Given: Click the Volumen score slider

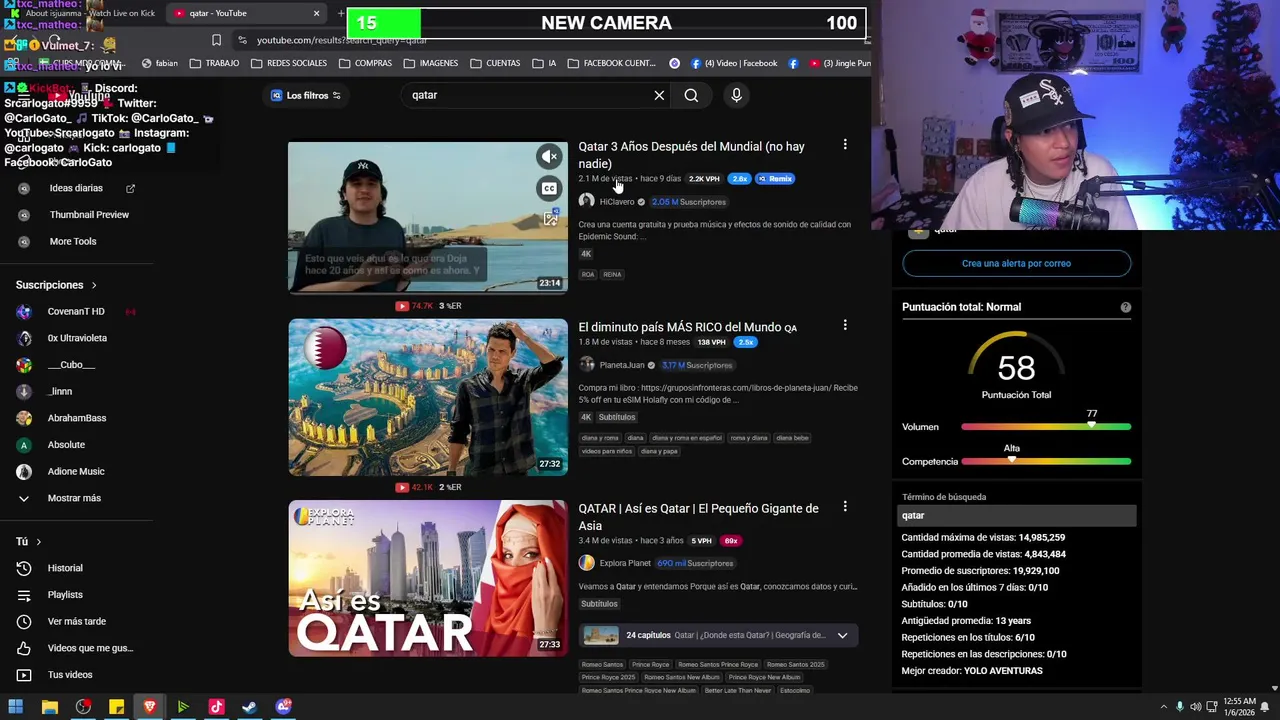Looking at the screenshot, I should tap(1046, 427).
